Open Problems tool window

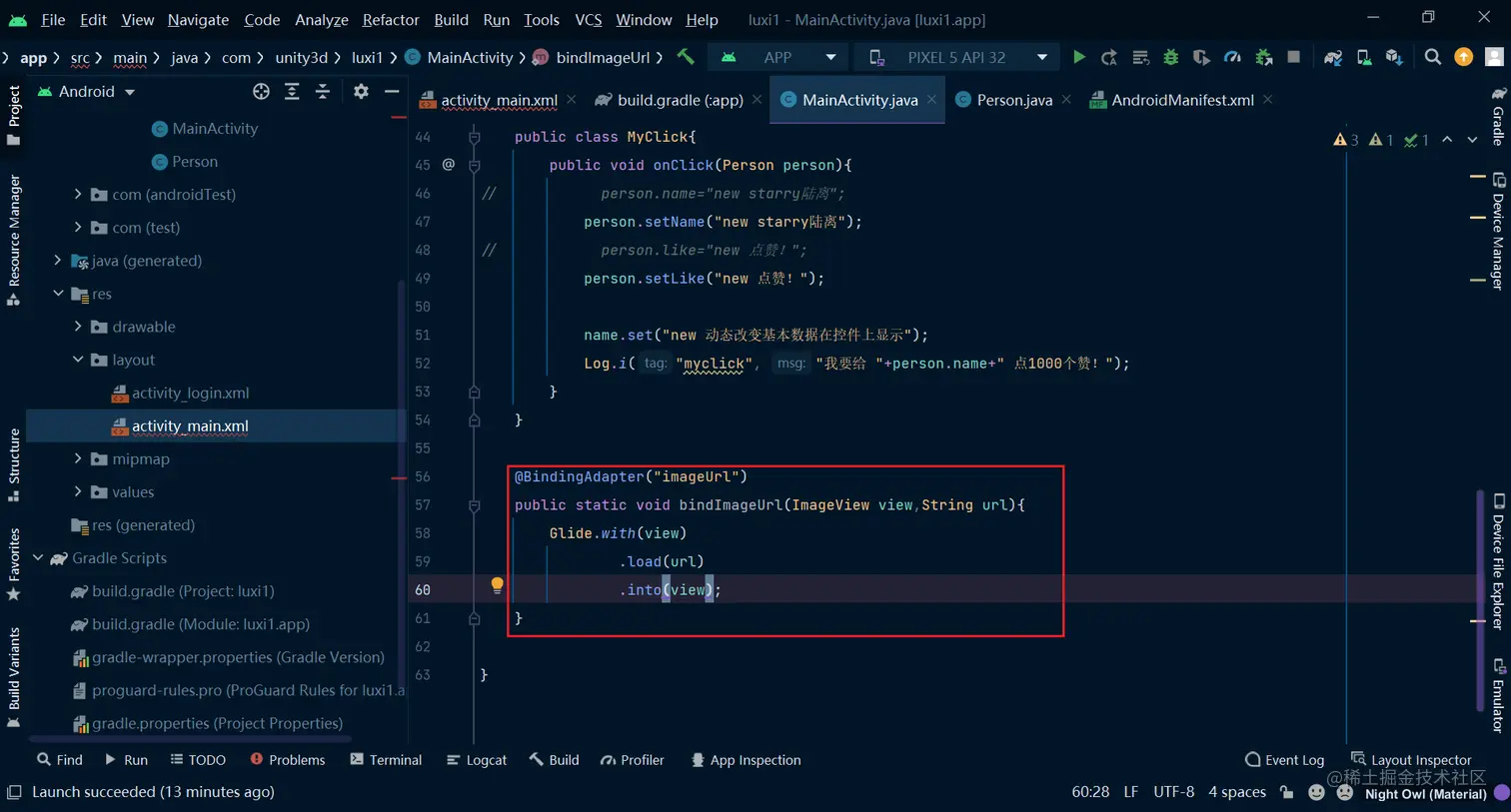pos(288,760)
